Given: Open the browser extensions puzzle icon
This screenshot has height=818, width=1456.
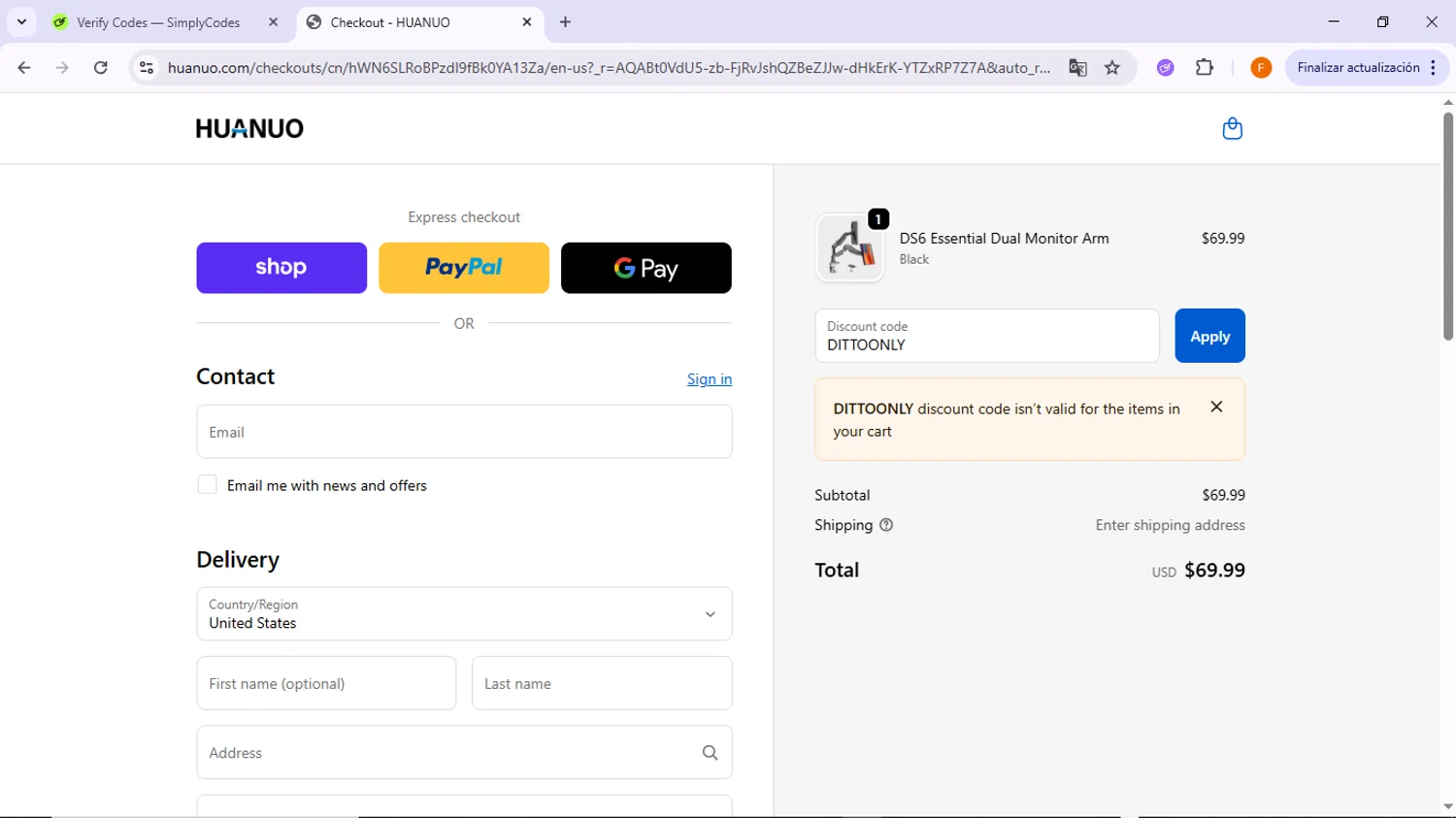Looking at the screenshot, I should point(1205,68).
